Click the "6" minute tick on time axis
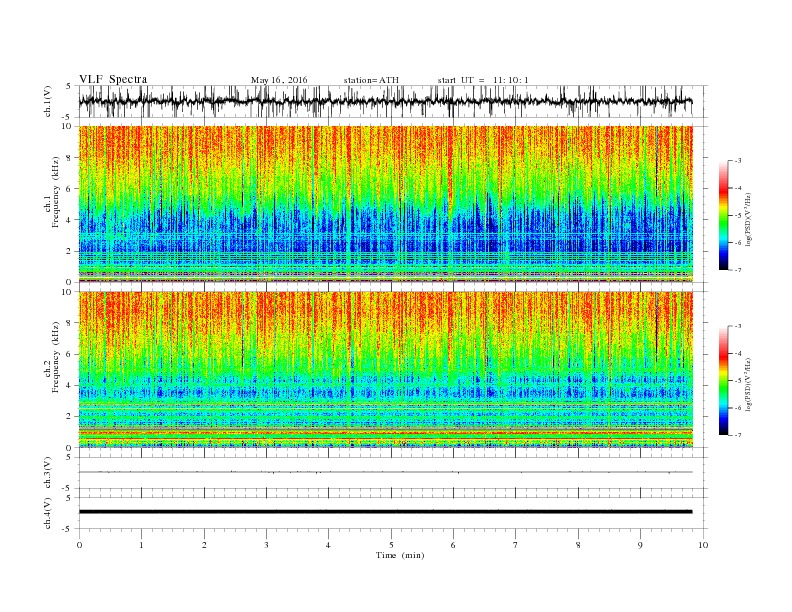This screenshot has height=612, width=792. tap(453, 545)
